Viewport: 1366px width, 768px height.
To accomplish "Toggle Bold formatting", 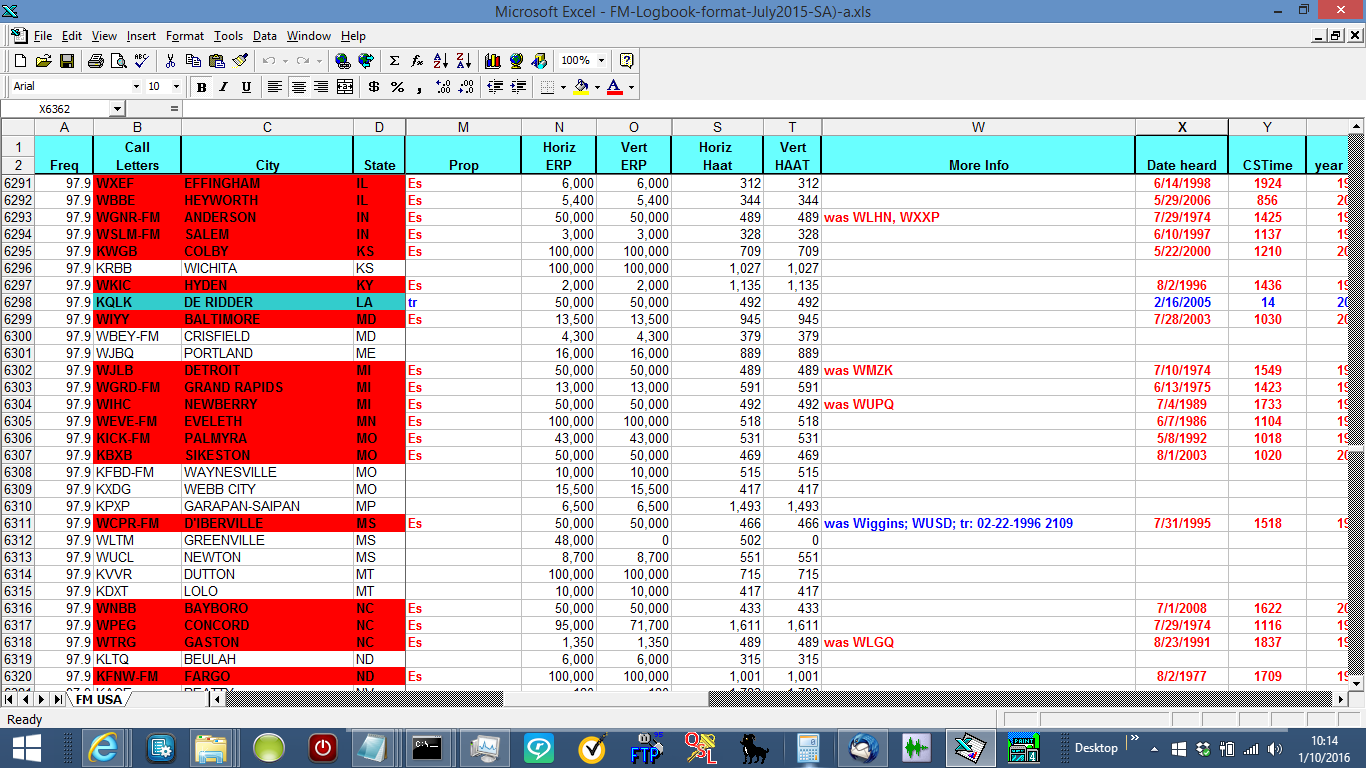I will [x=201, y=87].
